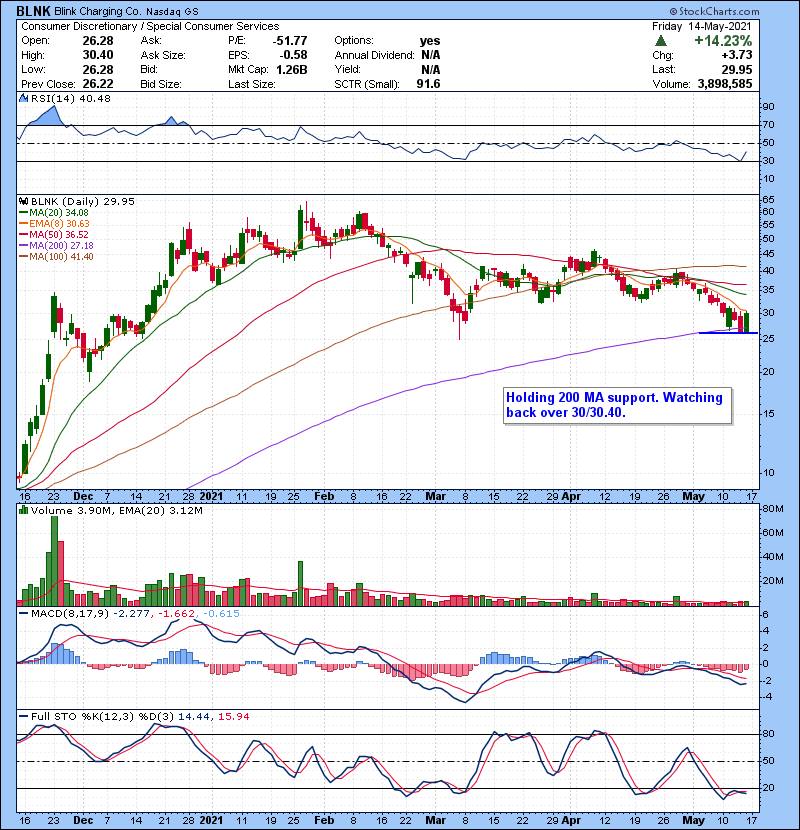Click the date Friday 14-May-2021
Screen dimensions: 800x830
[702, 26]
